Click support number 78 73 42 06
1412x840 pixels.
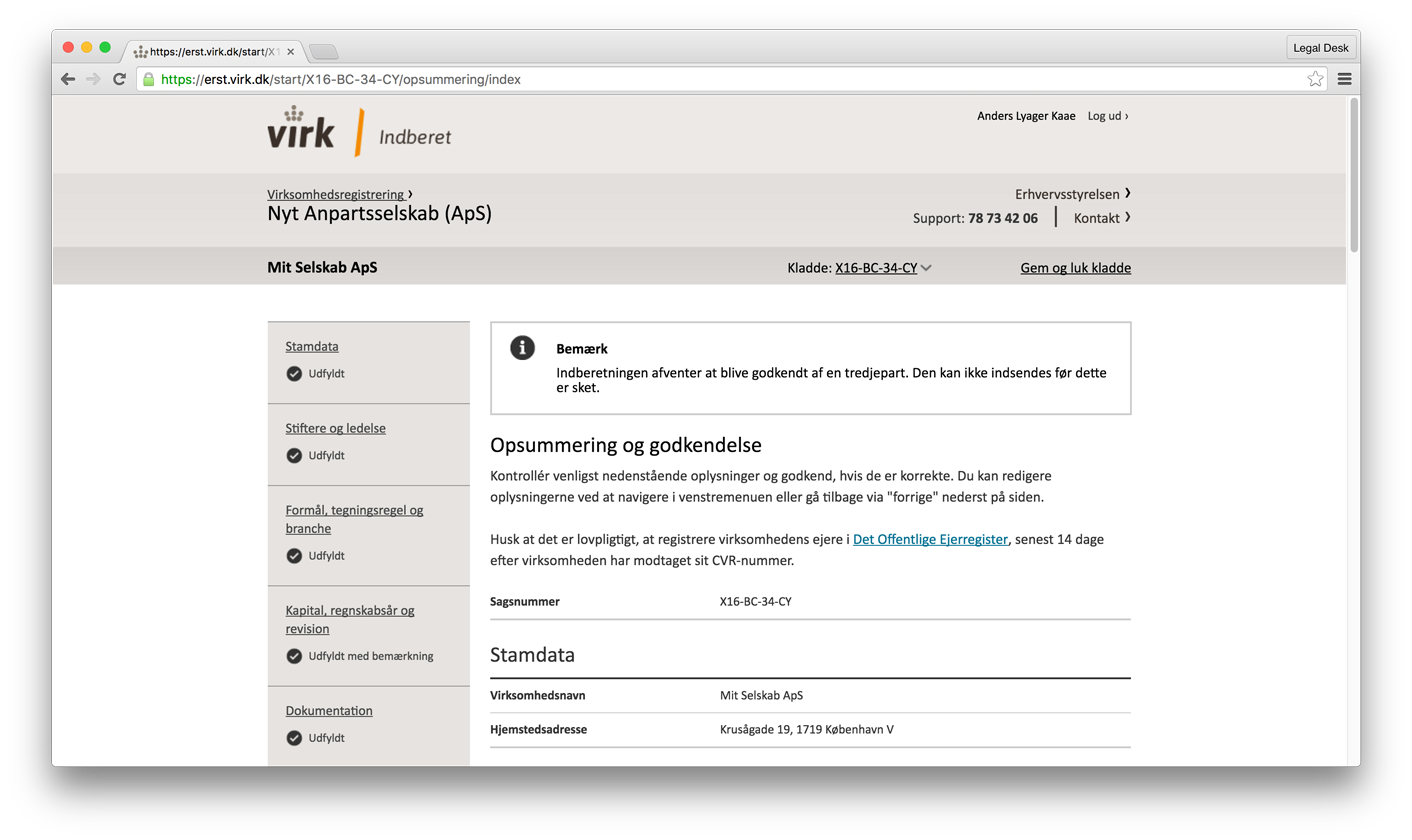(x=1003, y=218)
